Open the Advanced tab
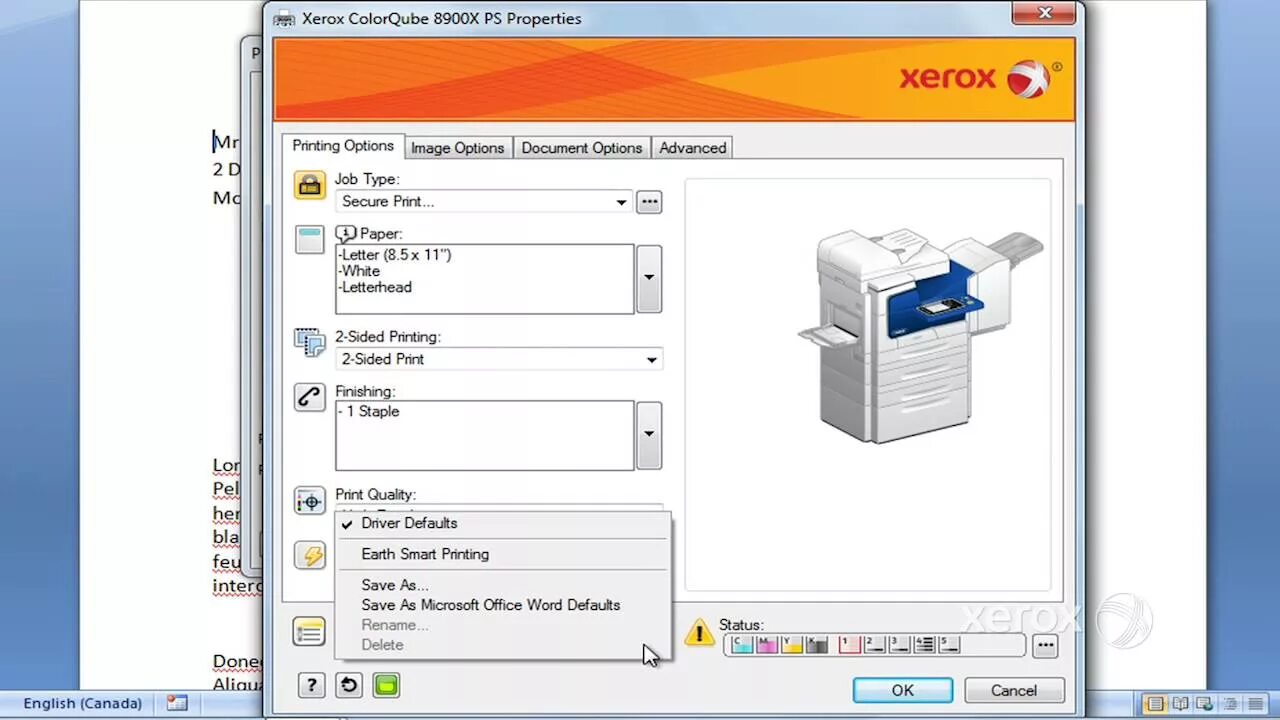 693,148
